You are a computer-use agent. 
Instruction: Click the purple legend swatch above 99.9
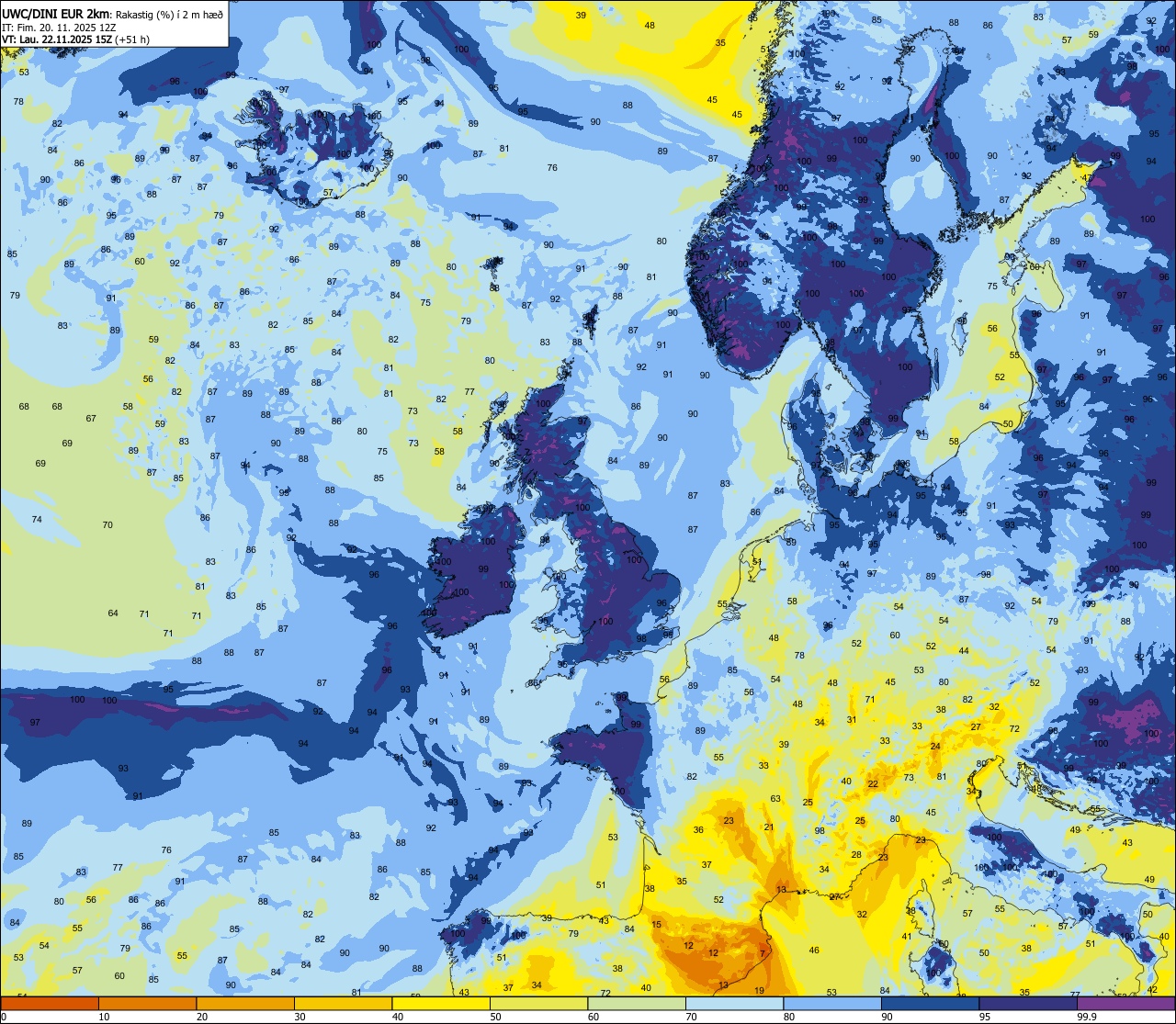click(1125, 1003)
